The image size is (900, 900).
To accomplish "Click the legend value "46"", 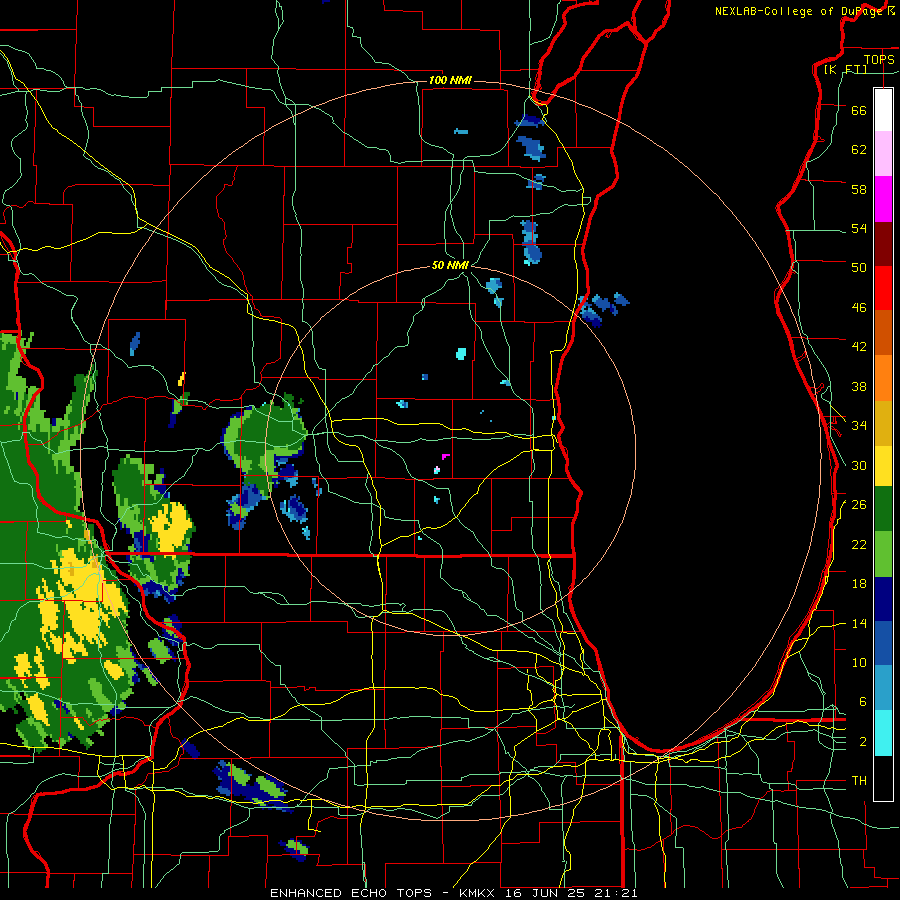I will [859, 308].
